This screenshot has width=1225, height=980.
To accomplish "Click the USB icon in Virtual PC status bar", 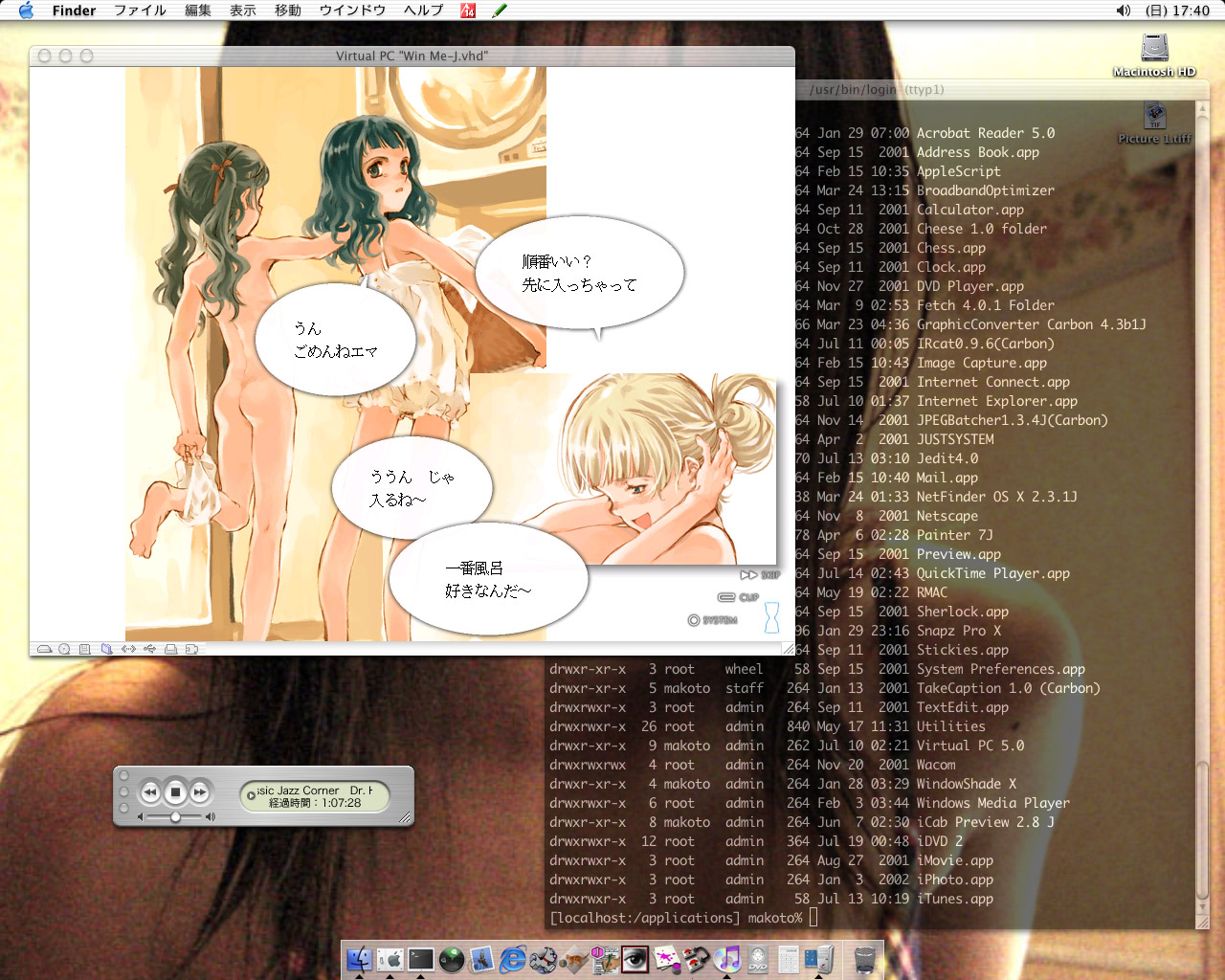I will pyautogui.click(x=150, y=649).
